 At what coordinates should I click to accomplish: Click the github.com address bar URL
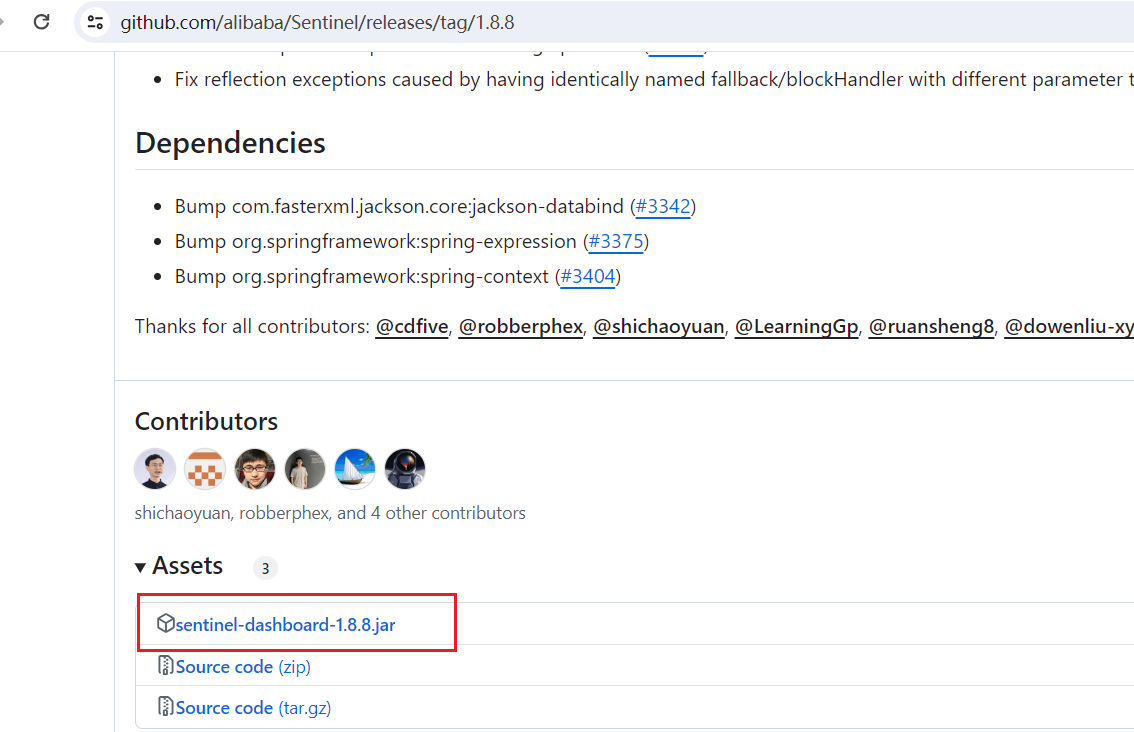coord(318,22)
